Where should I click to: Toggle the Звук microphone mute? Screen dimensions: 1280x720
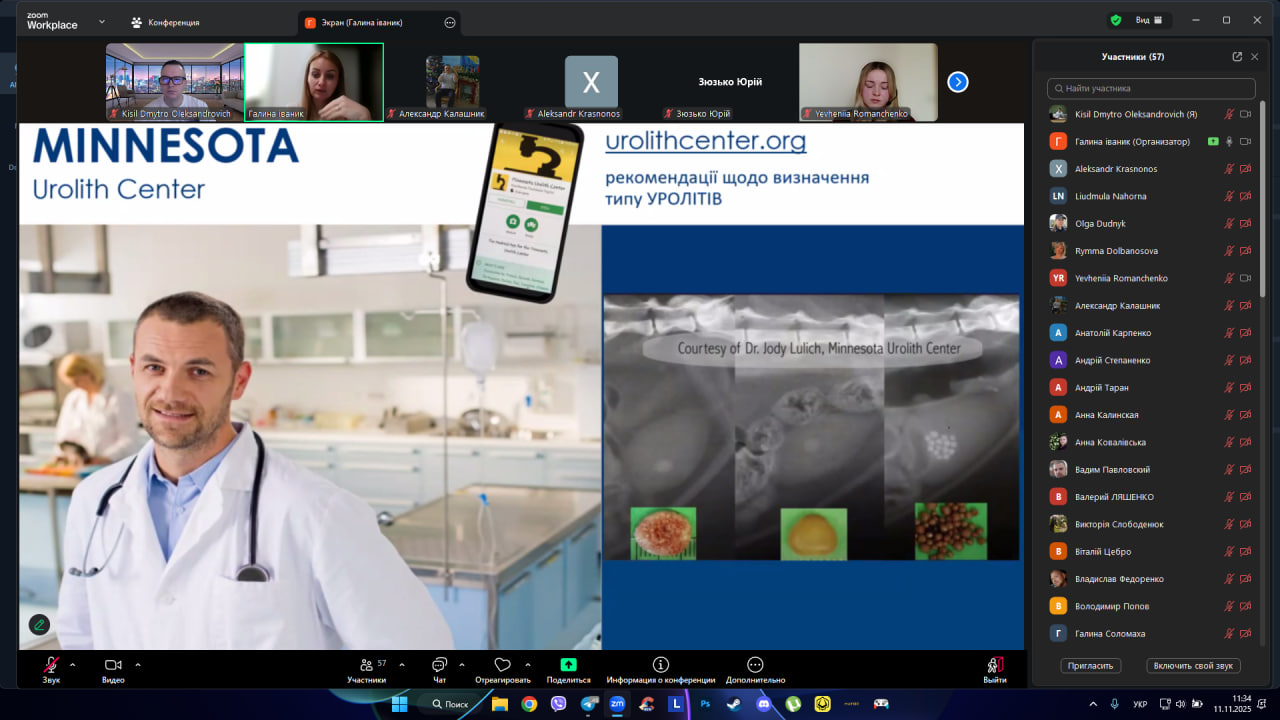tap(50, 666)
